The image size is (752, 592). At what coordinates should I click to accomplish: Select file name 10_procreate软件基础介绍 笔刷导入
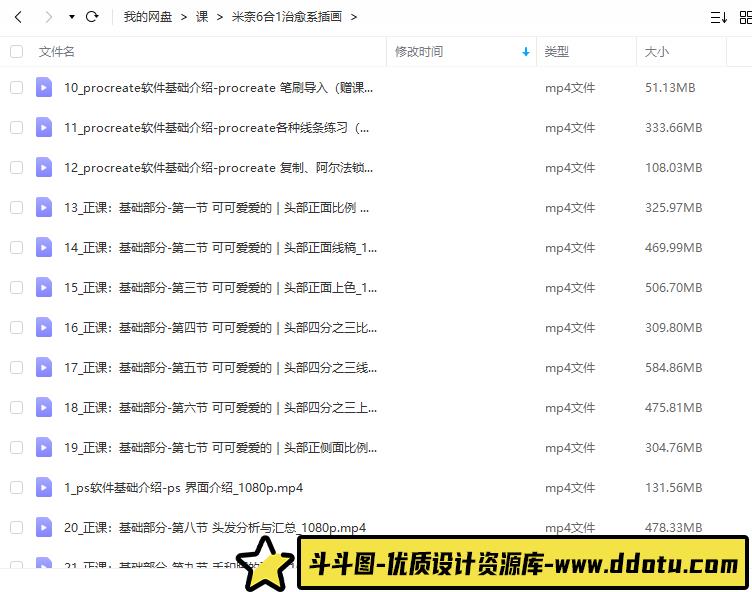218,88
